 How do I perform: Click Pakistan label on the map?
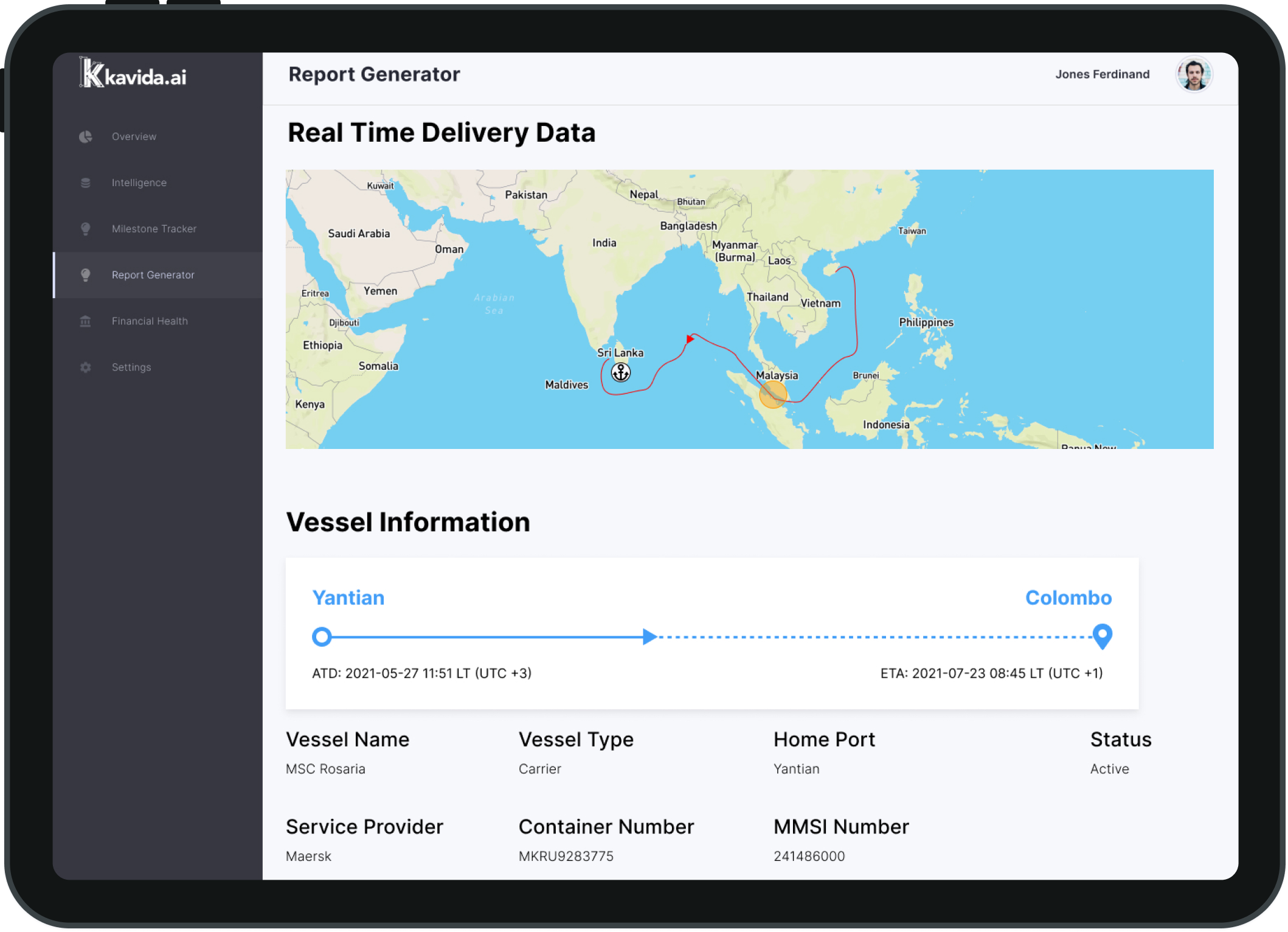526,195
